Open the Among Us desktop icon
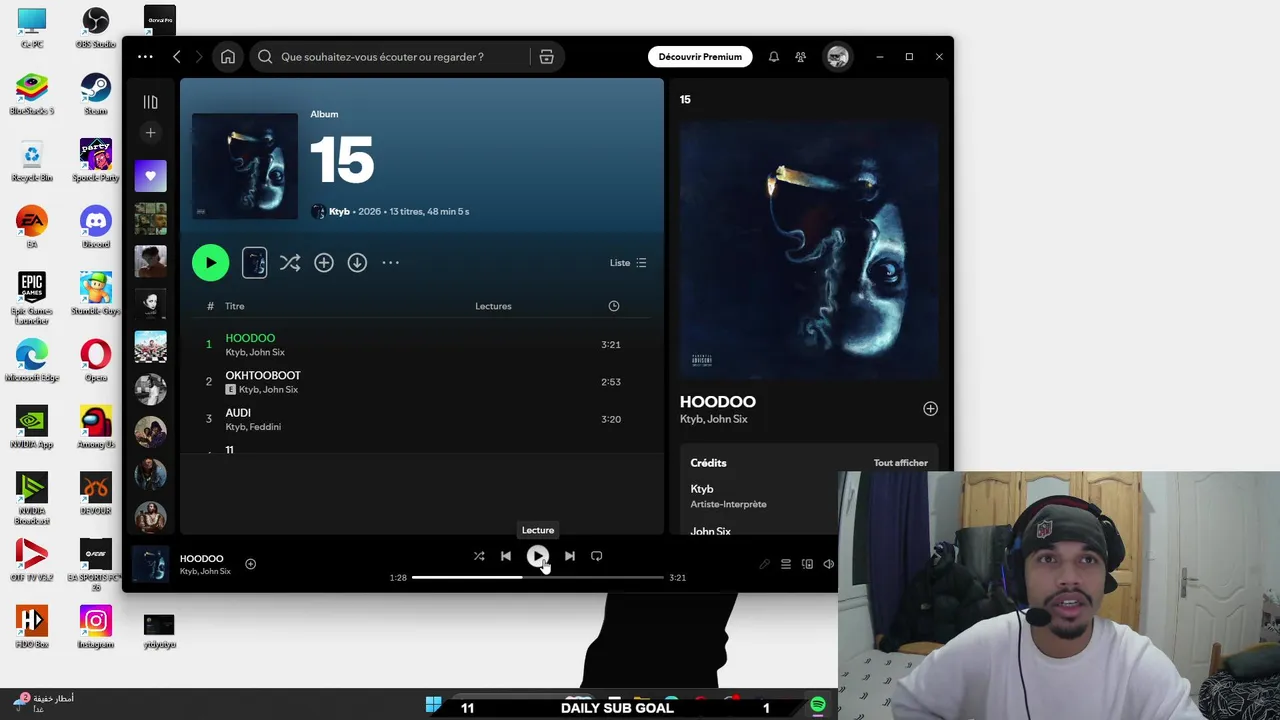Screen dimensions: 1280x720 pyautogui.click(x=96, y=427)
